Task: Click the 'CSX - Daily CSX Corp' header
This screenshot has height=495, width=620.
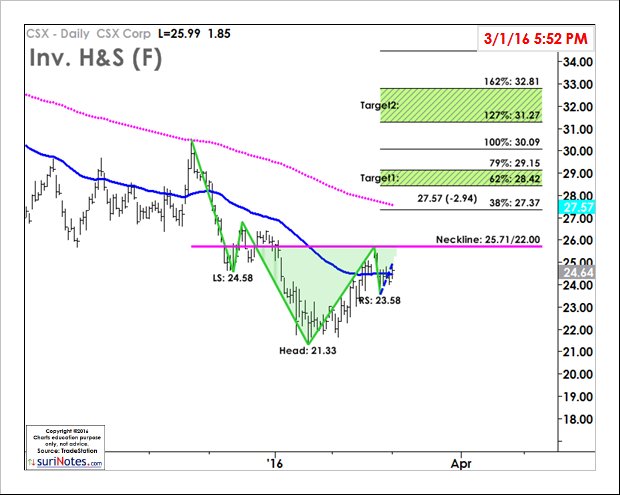Action: pyautogui.click(x=89, y=34)
